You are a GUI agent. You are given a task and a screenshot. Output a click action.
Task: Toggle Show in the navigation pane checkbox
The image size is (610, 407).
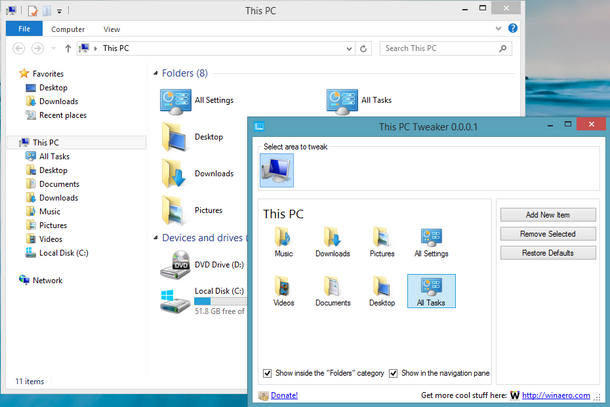pyautogui.click(x=393, y=373)
